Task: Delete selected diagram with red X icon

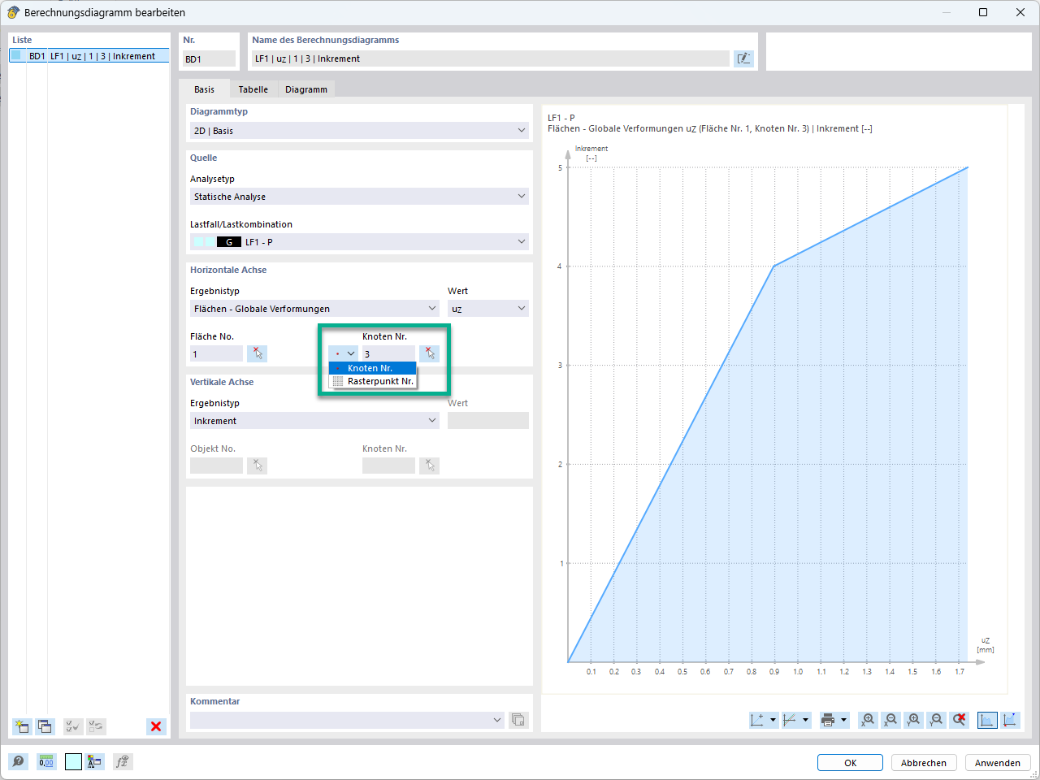Action: [x=156, y=726]
